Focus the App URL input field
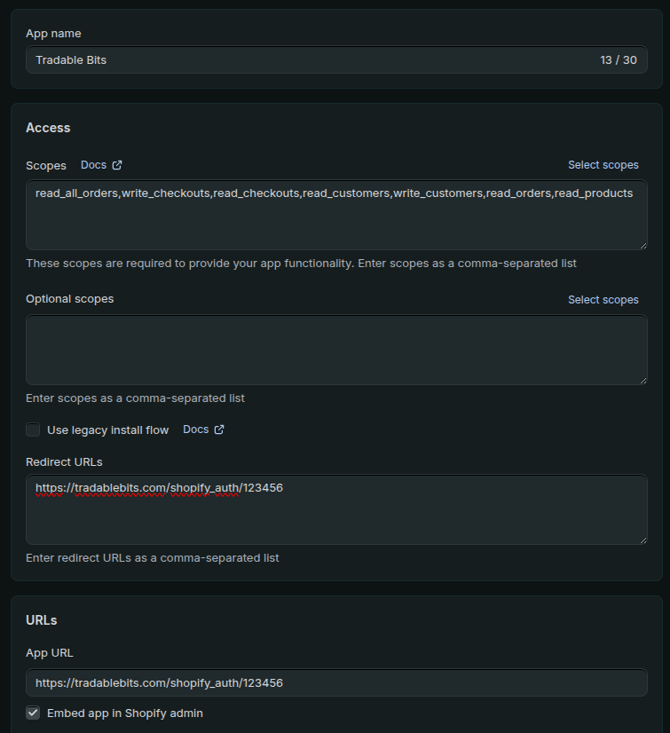Viewport: 670px width, 733px height. [337, 683]
